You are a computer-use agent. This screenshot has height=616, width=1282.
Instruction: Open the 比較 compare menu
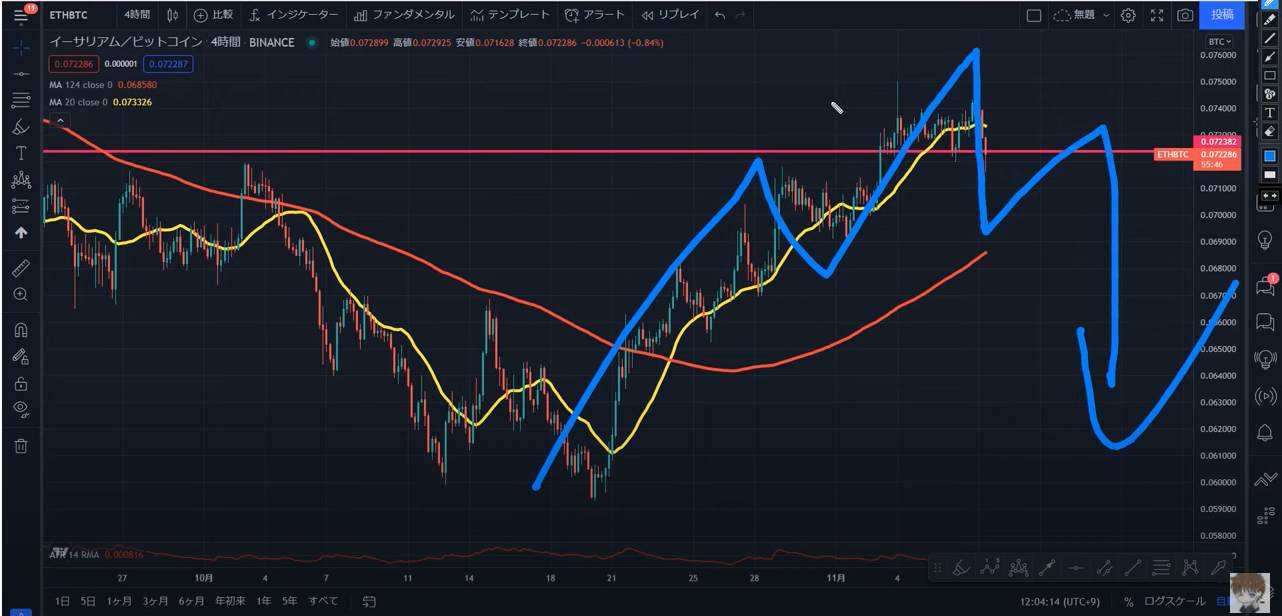214,15
